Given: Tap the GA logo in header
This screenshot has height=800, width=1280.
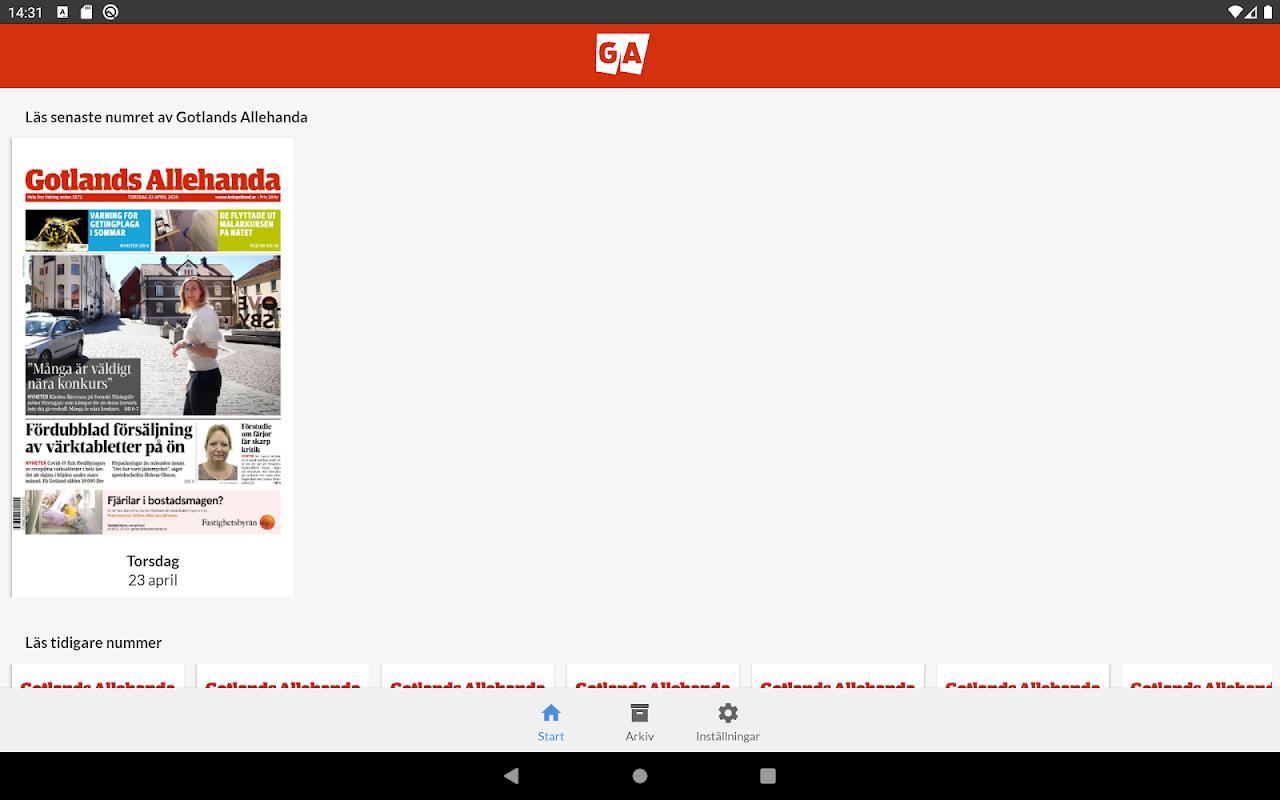Looking at the screenshot, I should pos(622,54).
